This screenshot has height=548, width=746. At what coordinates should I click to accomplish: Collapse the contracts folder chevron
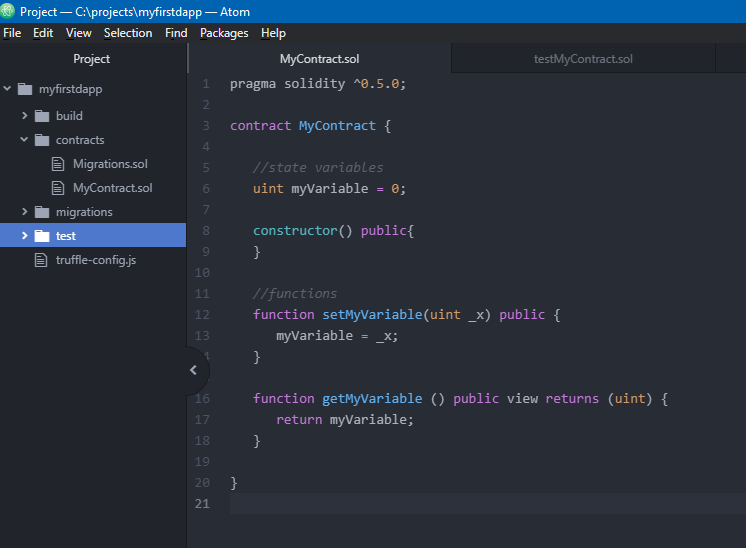25,140
